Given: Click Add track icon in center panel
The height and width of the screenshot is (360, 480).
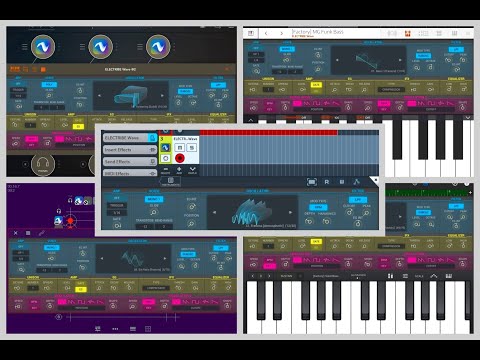Looking at the screenshot, I should [179, 171].
